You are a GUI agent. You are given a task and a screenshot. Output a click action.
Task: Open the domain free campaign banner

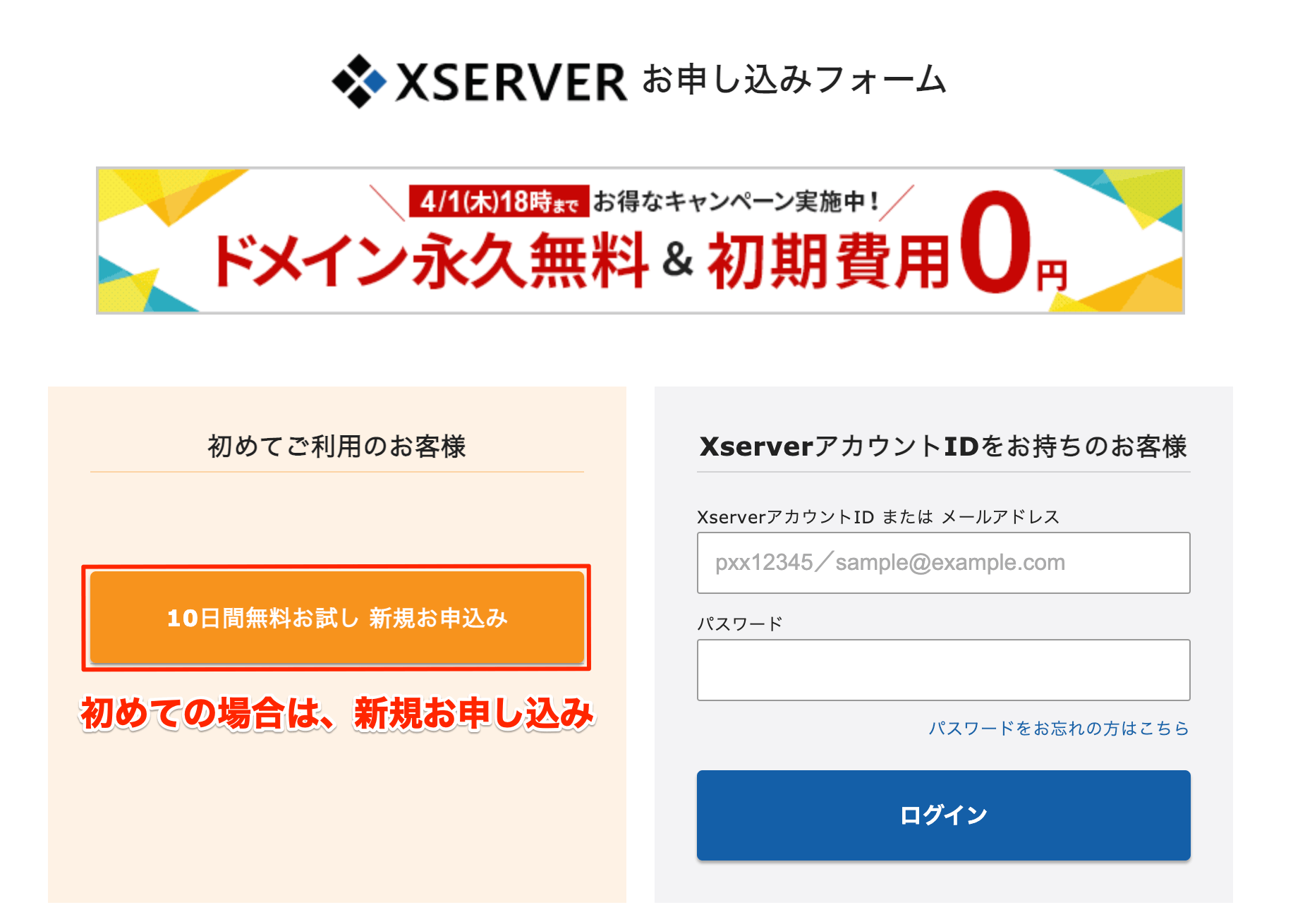click(641, 241)
